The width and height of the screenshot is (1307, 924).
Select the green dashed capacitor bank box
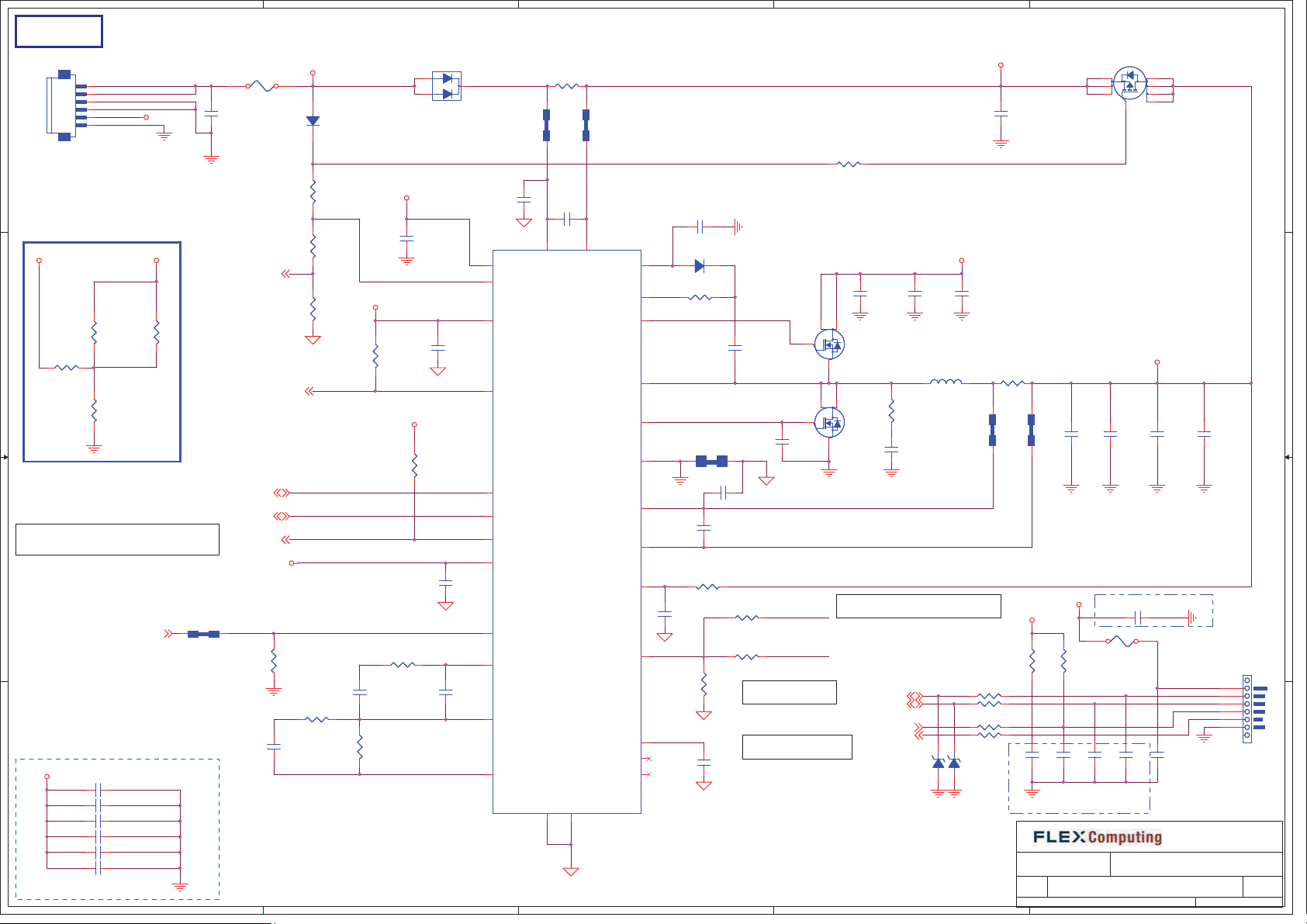(117, 829)
